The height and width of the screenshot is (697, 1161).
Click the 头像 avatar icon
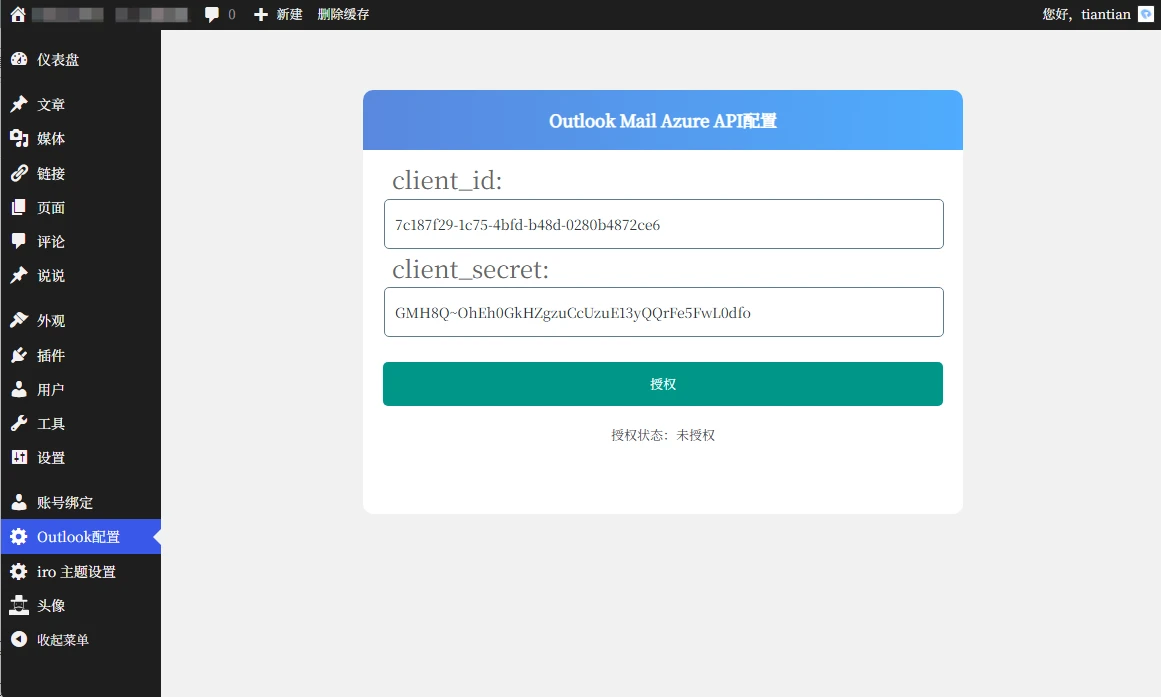(x=19, y=606)
